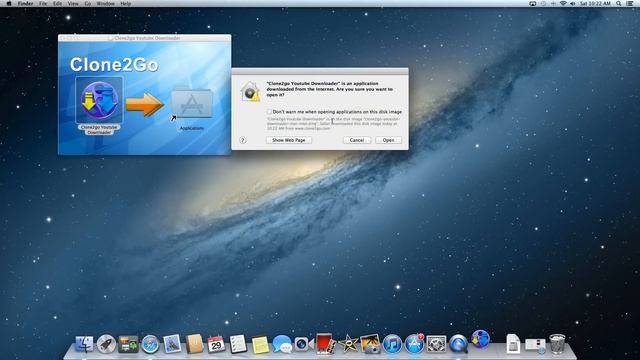Open the Wi-Fi status menu
The image size is (640, 360).
click(563, 3)
